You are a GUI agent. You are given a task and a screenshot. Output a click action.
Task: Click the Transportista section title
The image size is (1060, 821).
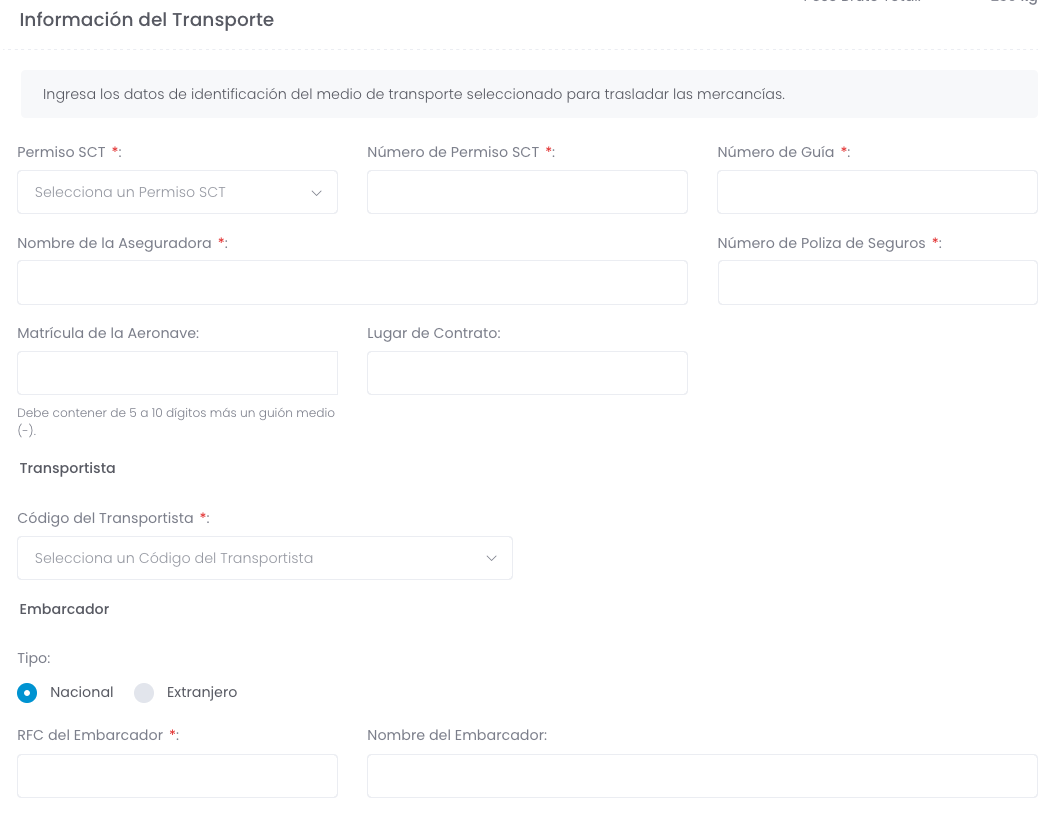pos(68,468)
